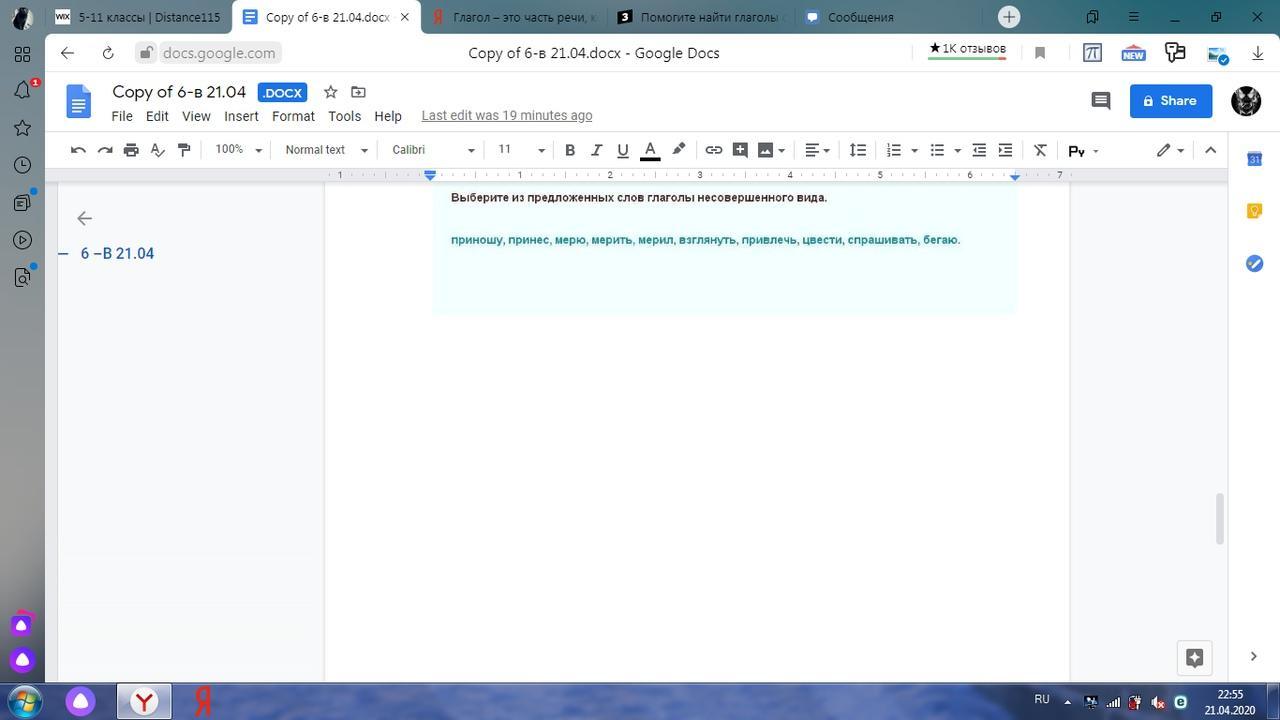Toggle underline formatting
The image size is (1280, 720).
pyautogui.click(x=622, y=150)
